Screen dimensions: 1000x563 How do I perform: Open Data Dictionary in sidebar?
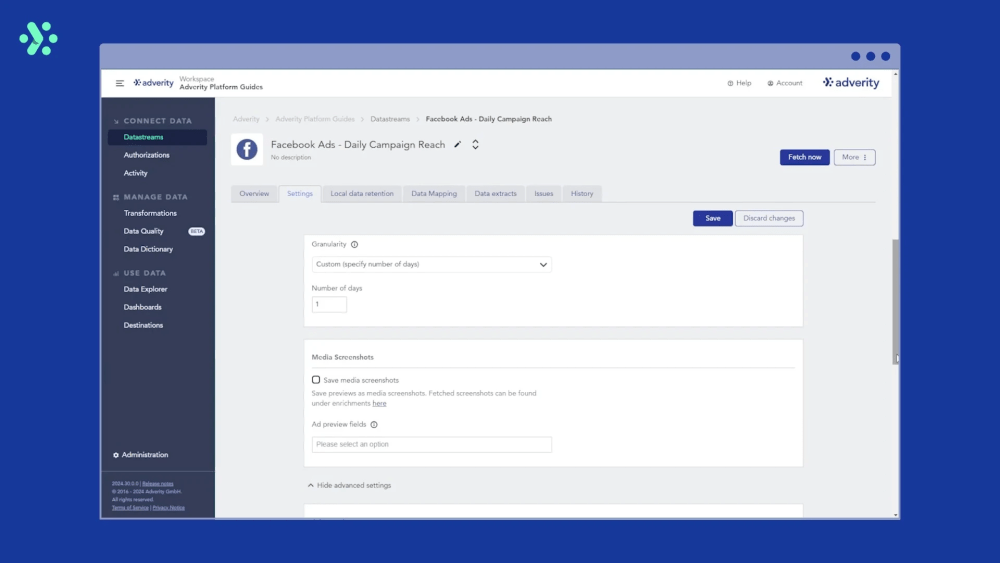click(x=148, y=249)
